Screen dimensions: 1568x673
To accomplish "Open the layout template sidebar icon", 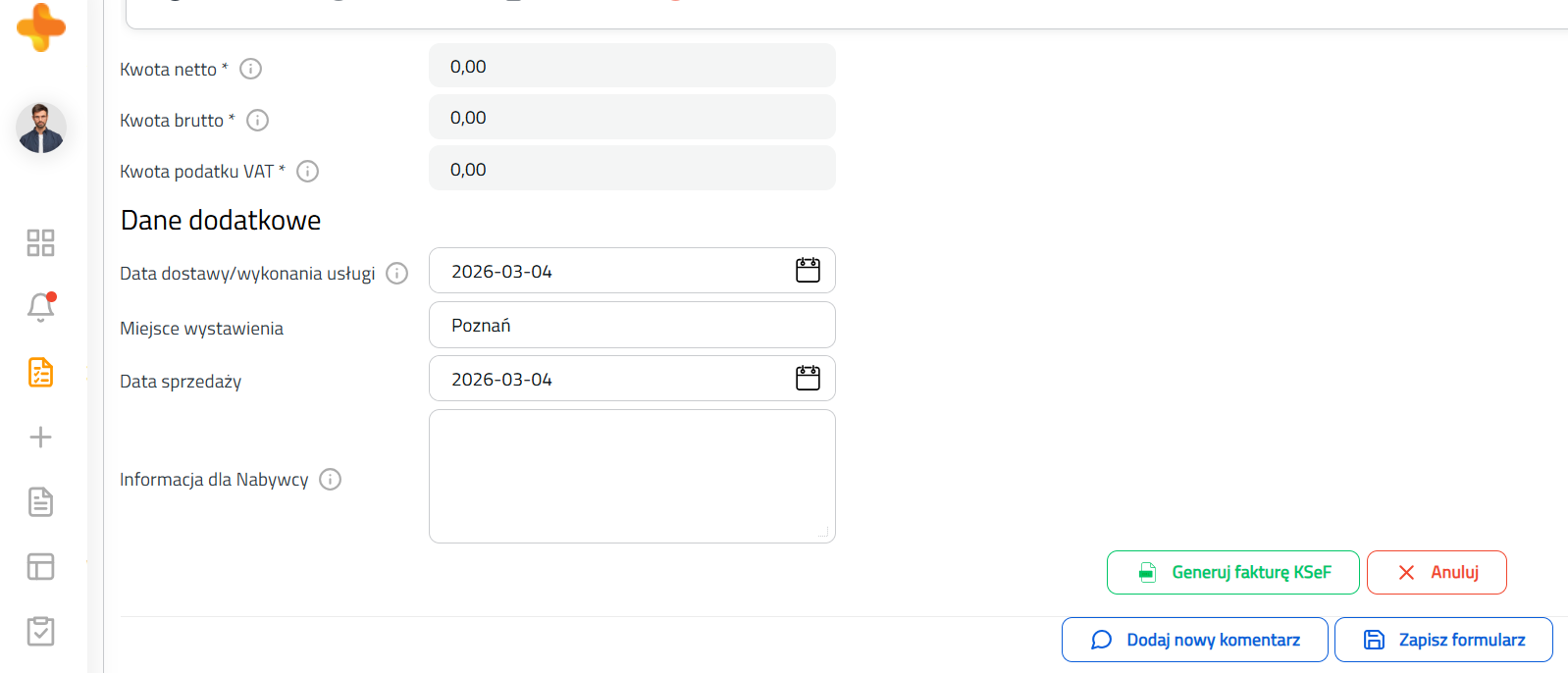I will click(x=40, y=567).
